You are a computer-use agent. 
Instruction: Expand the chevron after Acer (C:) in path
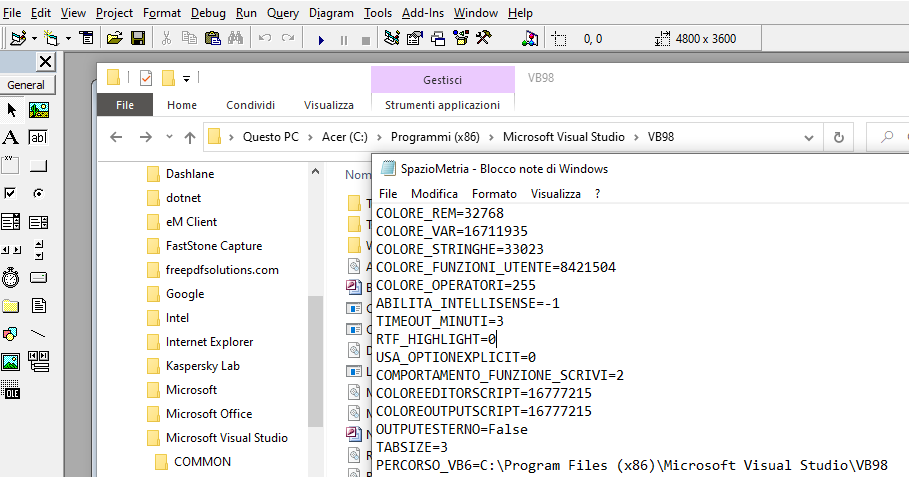tap(379, 137)
